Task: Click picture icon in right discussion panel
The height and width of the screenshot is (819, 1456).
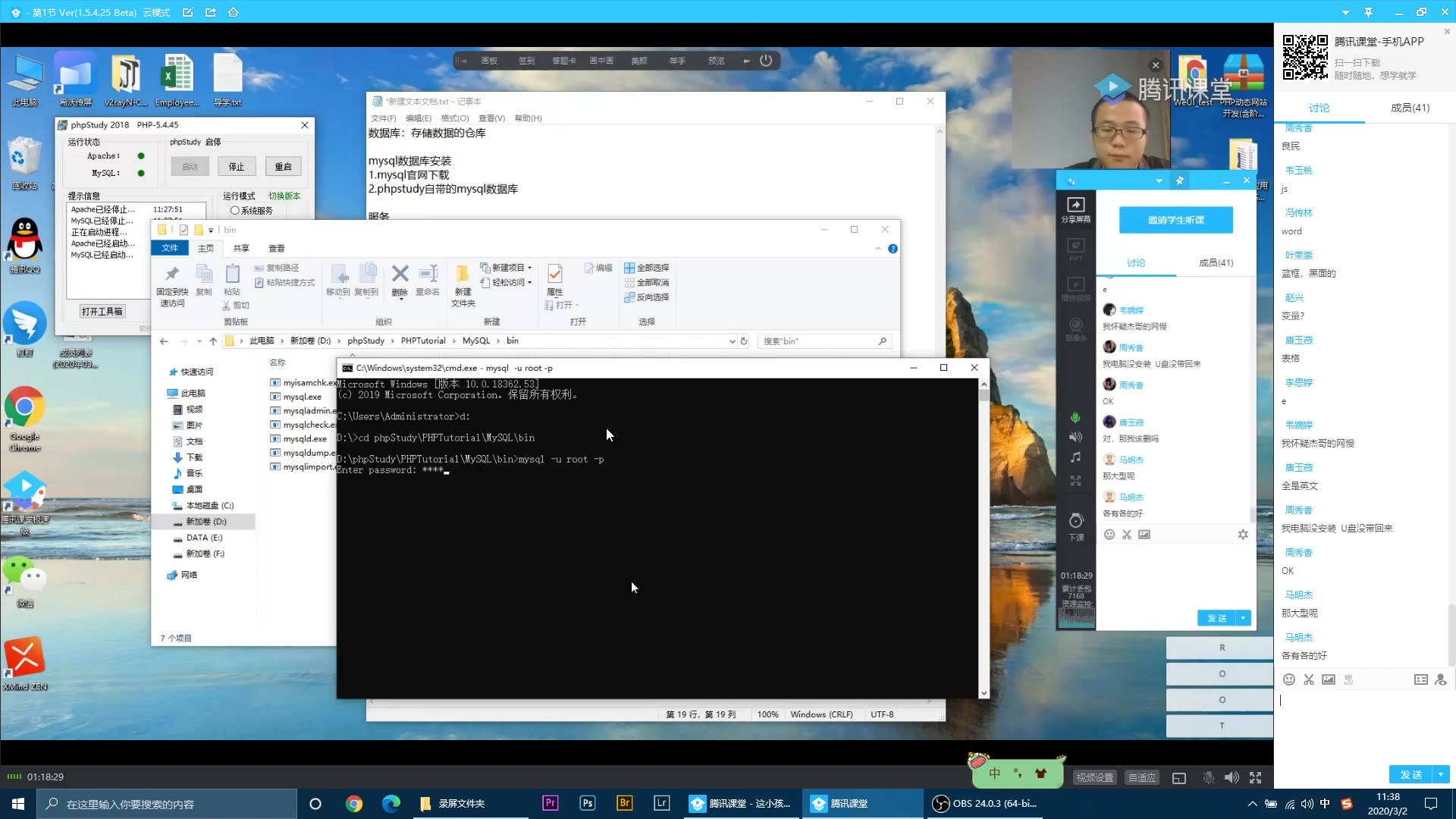Action: click(1329, 679)
